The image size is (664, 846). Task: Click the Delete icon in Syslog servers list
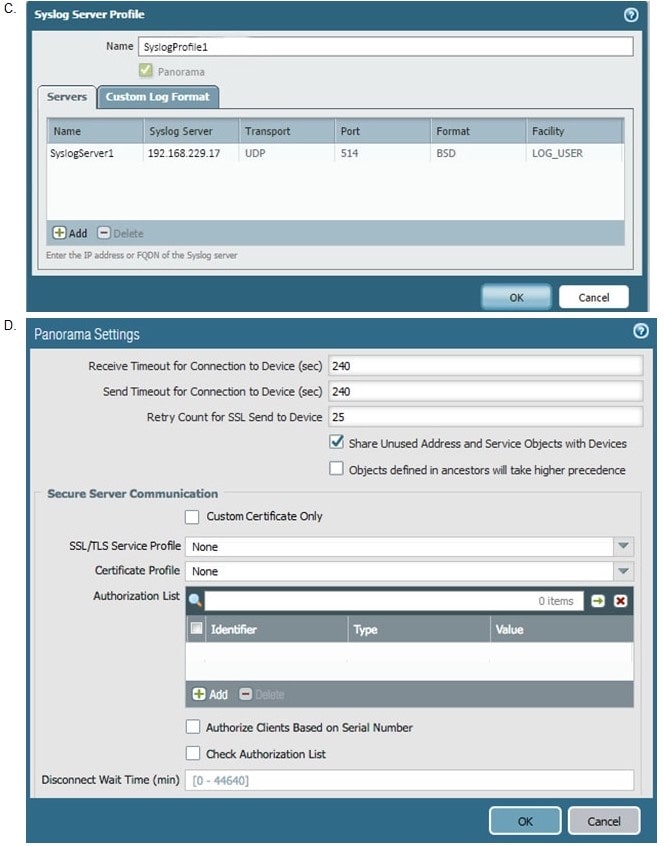tap(104, 233)
